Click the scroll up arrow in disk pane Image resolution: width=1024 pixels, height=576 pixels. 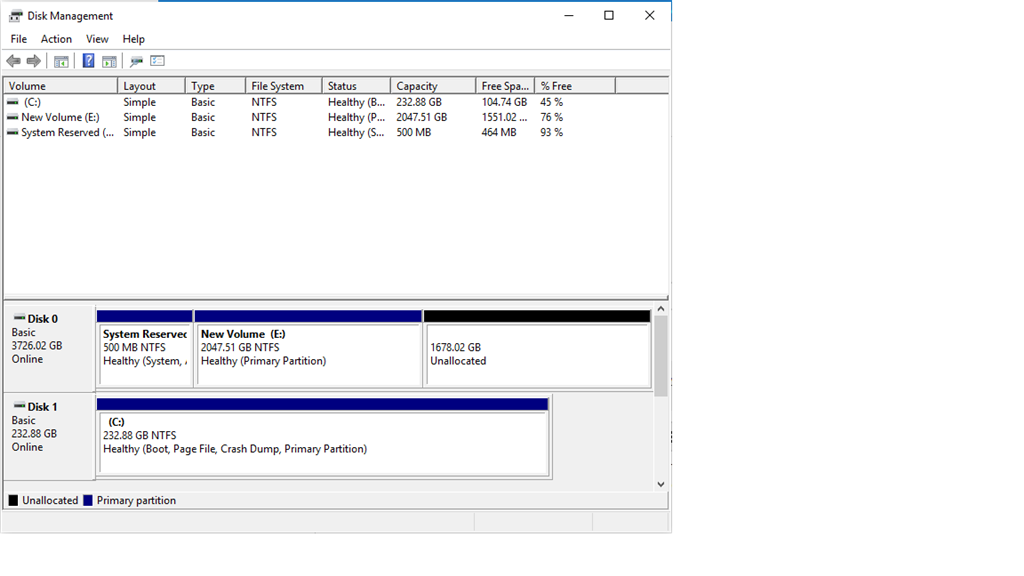(661, 309)
